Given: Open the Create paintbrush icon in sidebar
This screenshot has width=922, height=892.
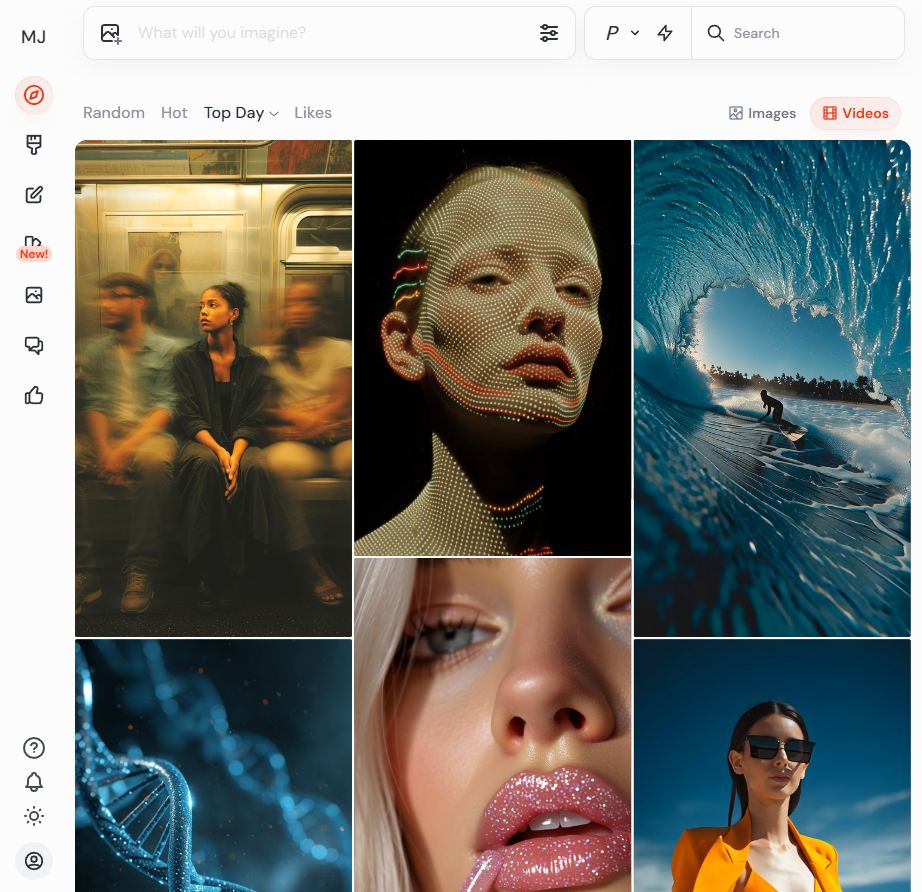Looking at the screenshot, I should pos(34,145).
